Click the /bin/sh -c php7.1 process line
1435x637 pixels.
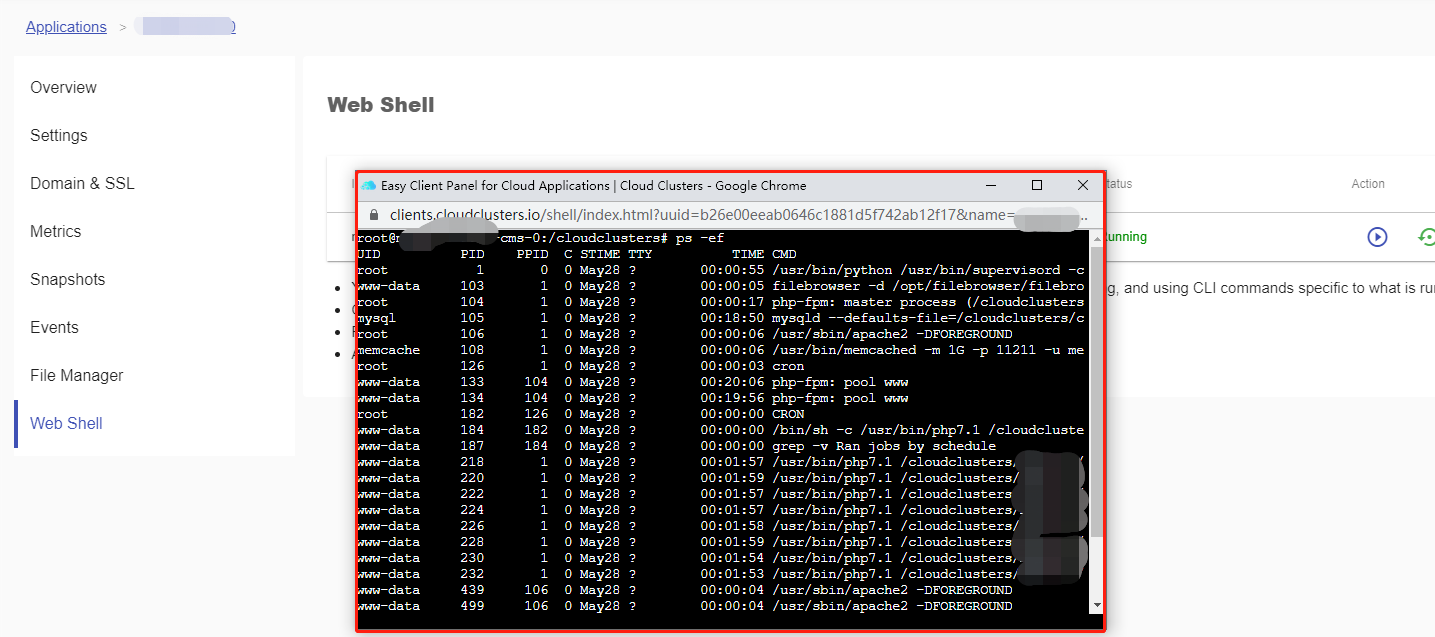721,430
